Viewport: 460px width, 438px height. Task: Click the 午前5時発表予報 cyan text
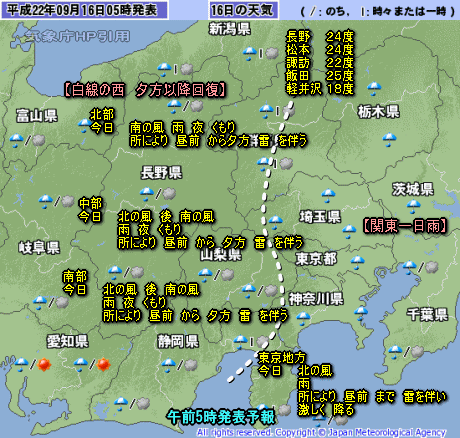[222, 417]
